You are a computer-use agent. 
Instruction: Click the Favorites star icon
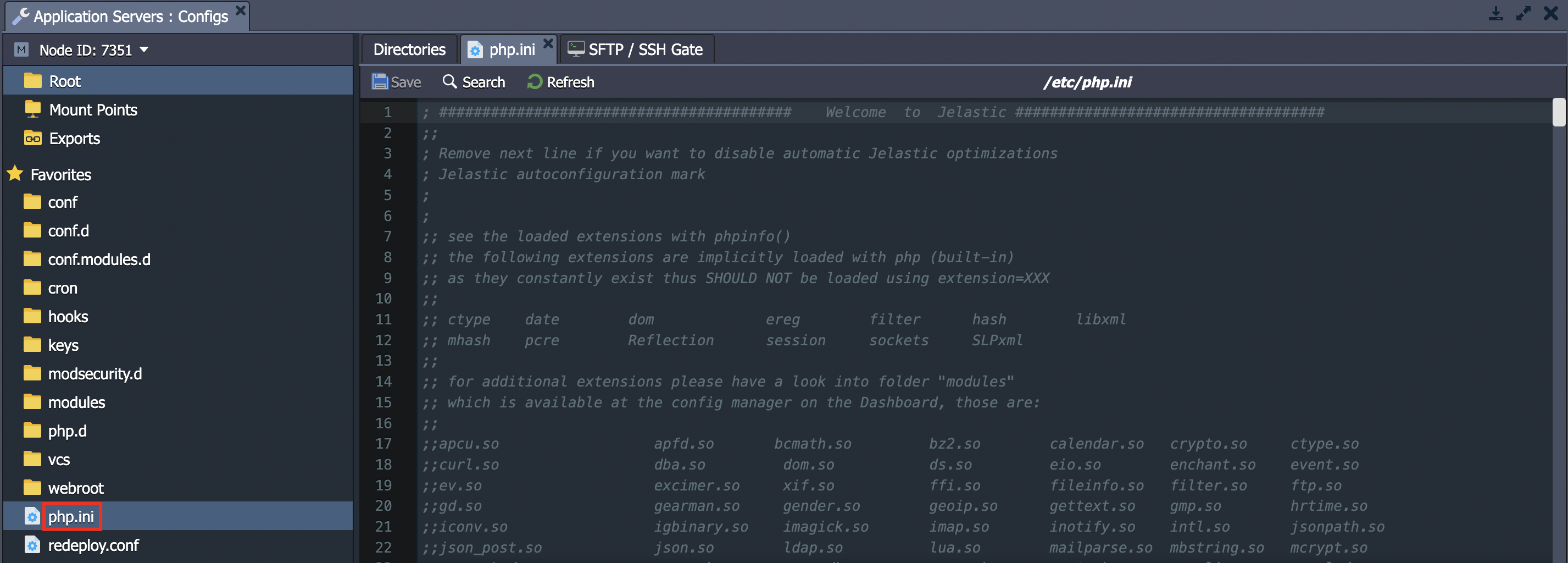(15, 174)
